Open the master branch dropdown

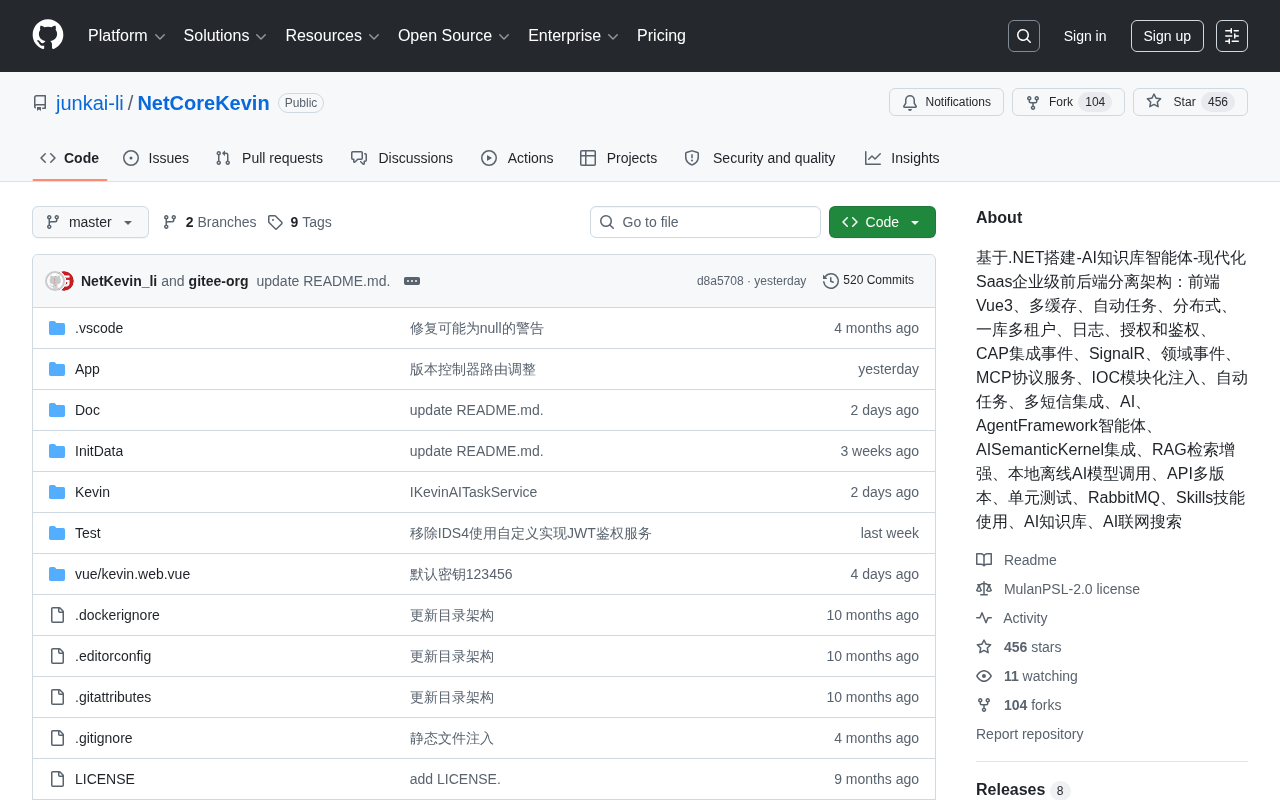point(90,222)
